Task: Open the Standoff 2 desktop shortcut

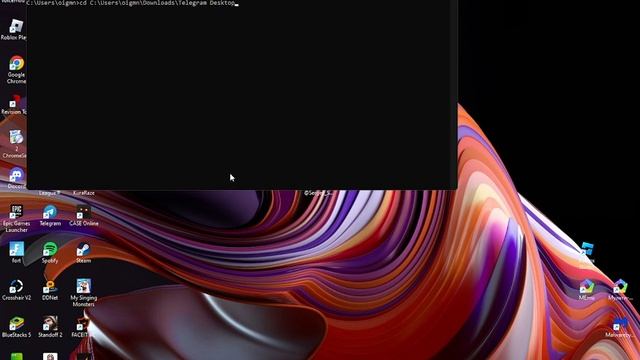Action: [x=50, y=327]
